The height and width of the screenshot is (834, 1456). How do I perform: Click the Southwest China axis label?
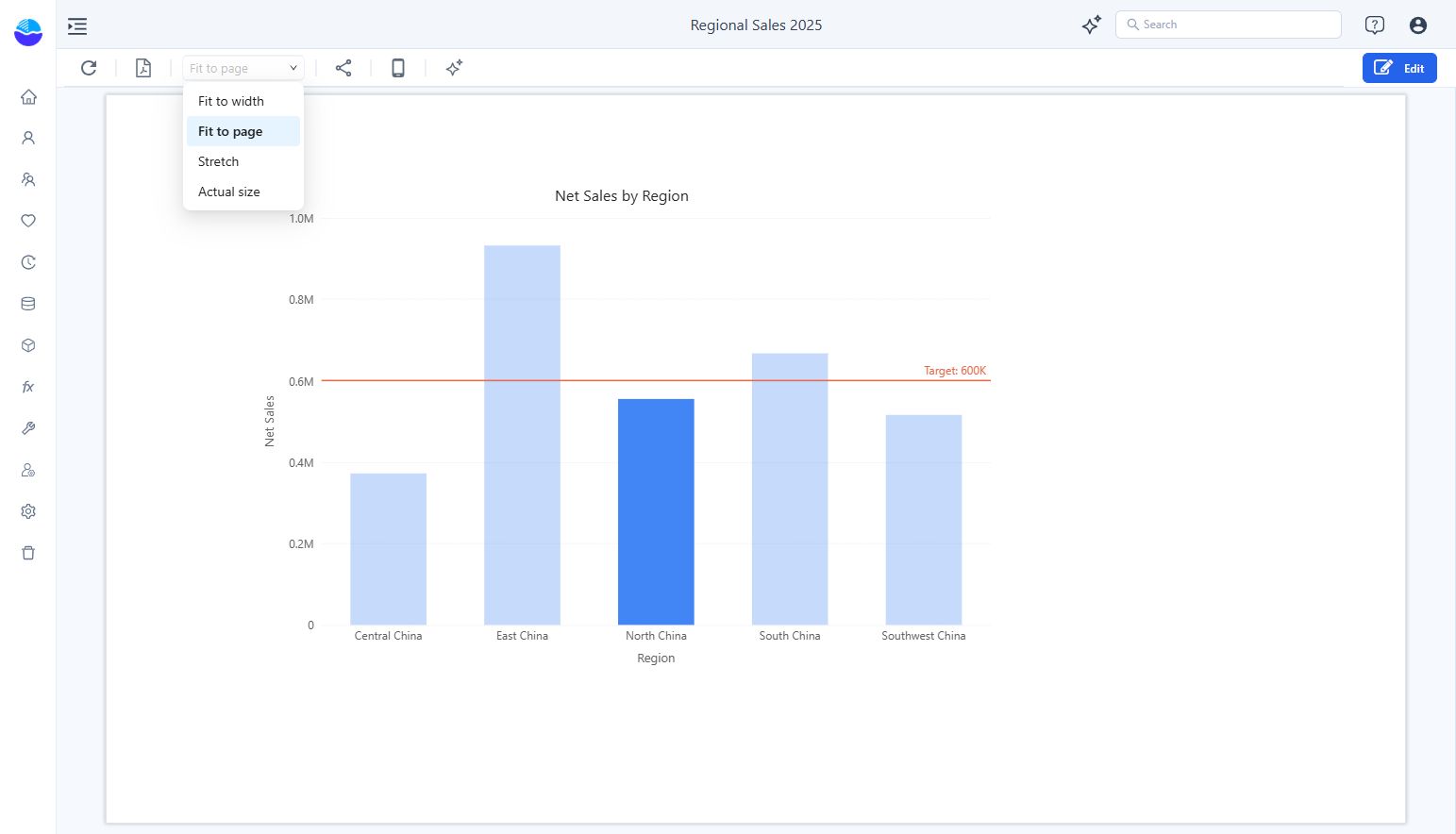click(x=924, y=636)
